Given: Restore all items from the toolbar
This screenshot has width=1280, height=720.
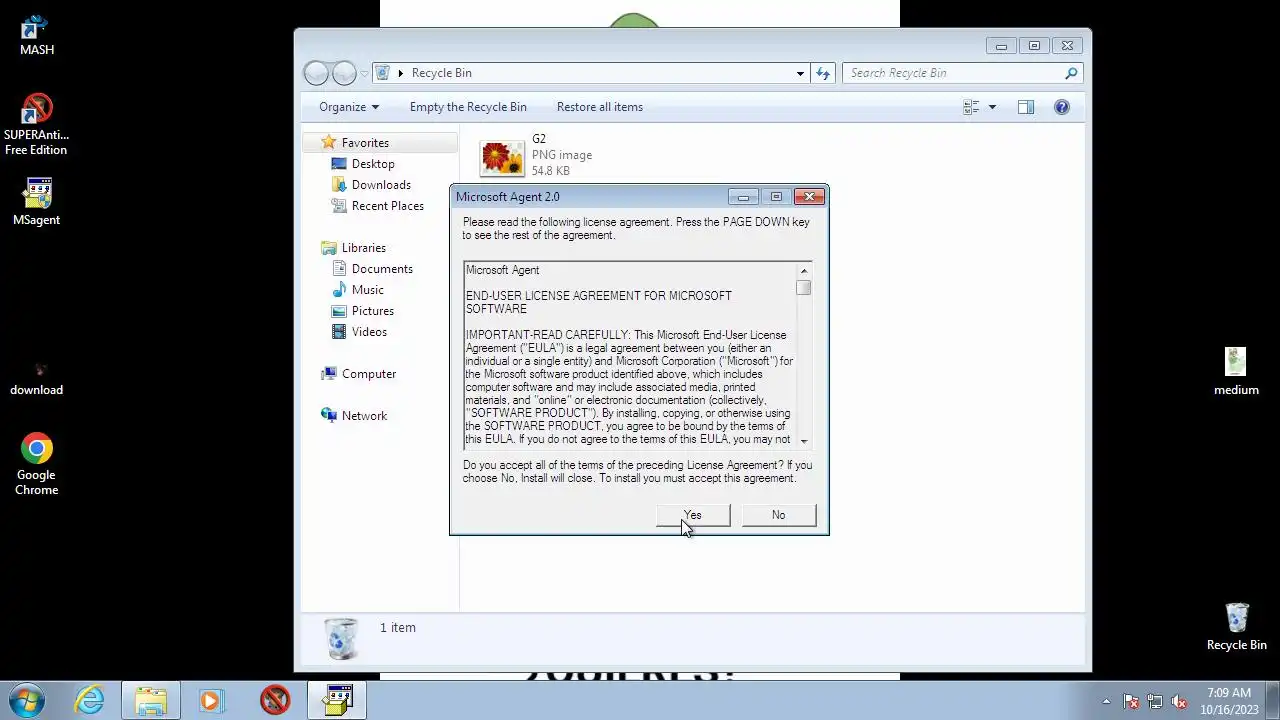Looking at the screenshot, I should click(x=600, y=107).
